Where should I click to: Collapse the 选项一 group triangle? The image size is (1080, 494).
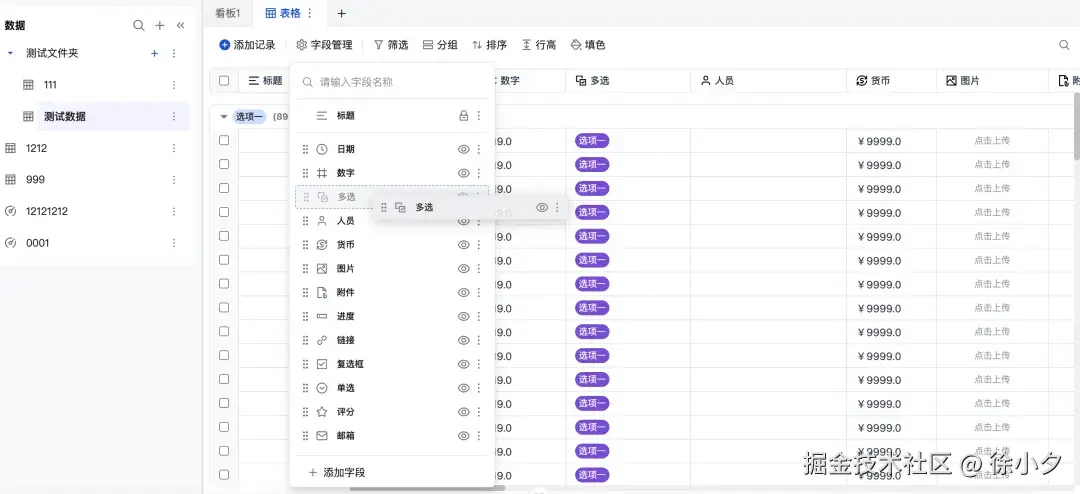tap(224, 117)
